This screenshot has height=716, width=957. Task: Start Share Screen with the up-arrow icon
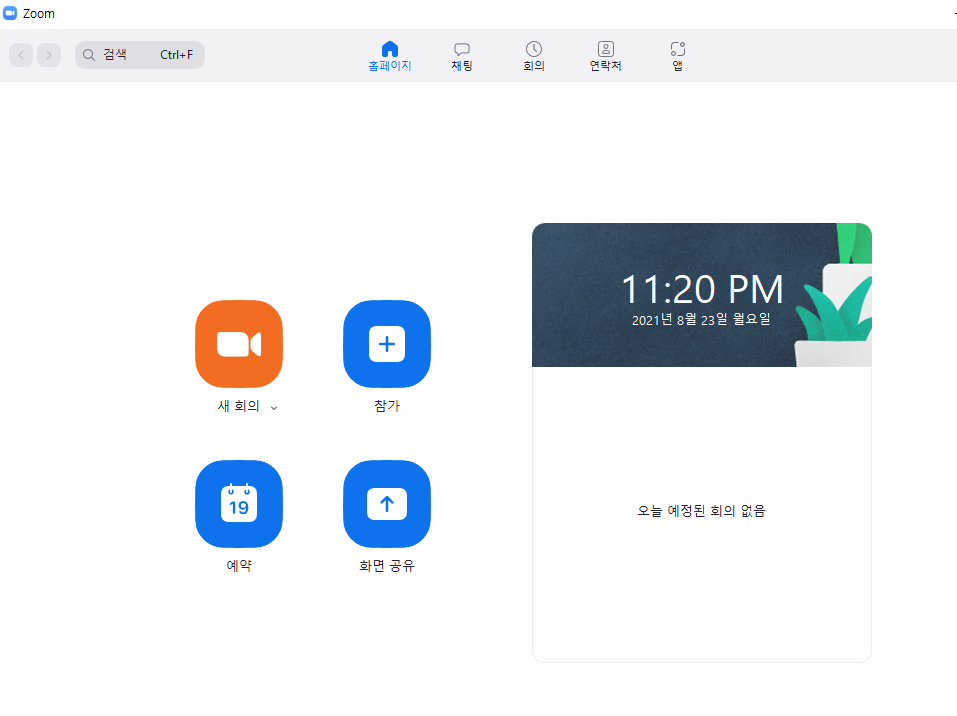(387, 504)
